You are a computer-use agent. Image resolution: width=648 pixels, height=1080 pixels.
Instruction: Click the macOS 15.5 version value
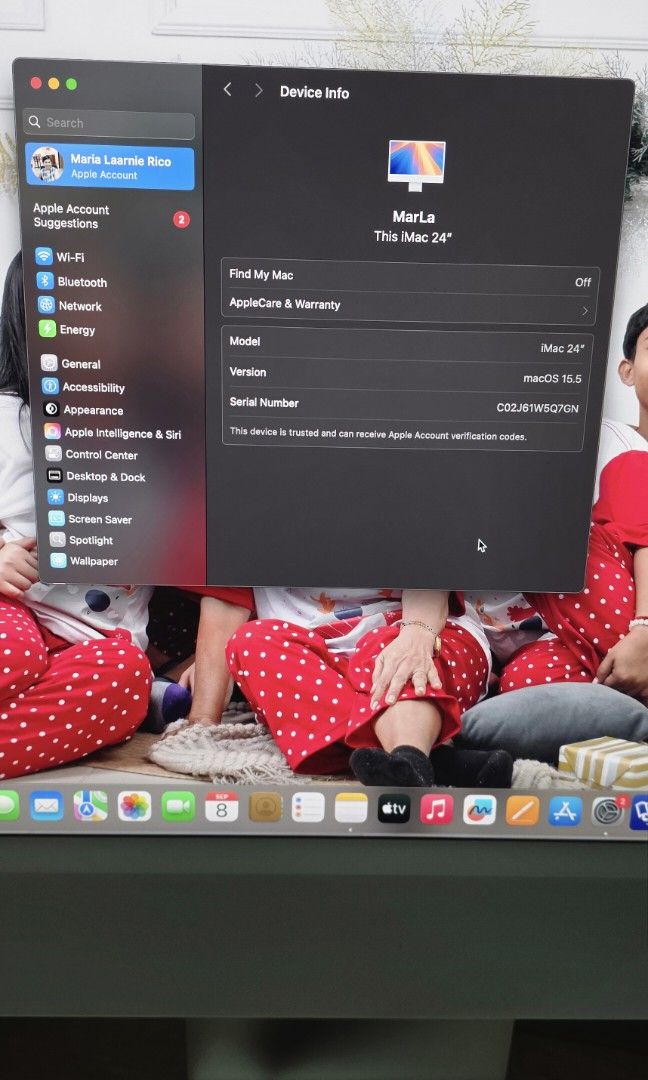552,378
